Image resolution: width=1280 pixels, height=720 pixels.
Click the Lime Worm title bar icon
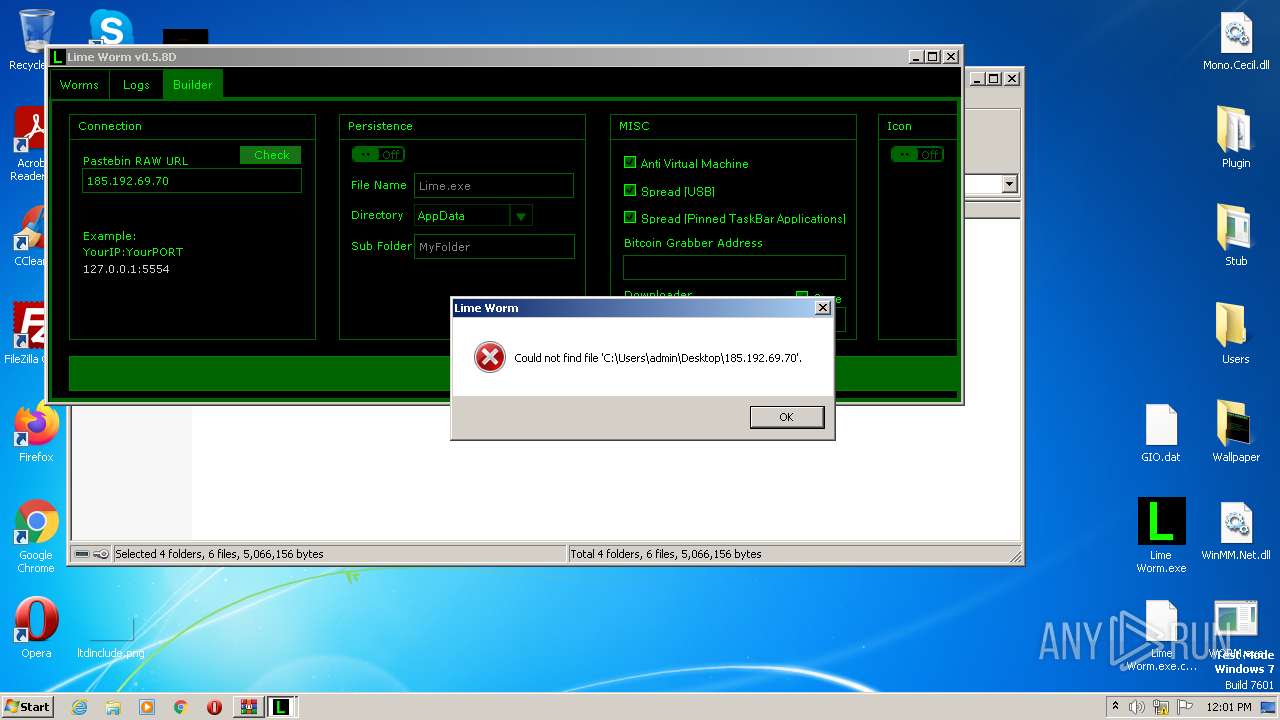[58, 57]
